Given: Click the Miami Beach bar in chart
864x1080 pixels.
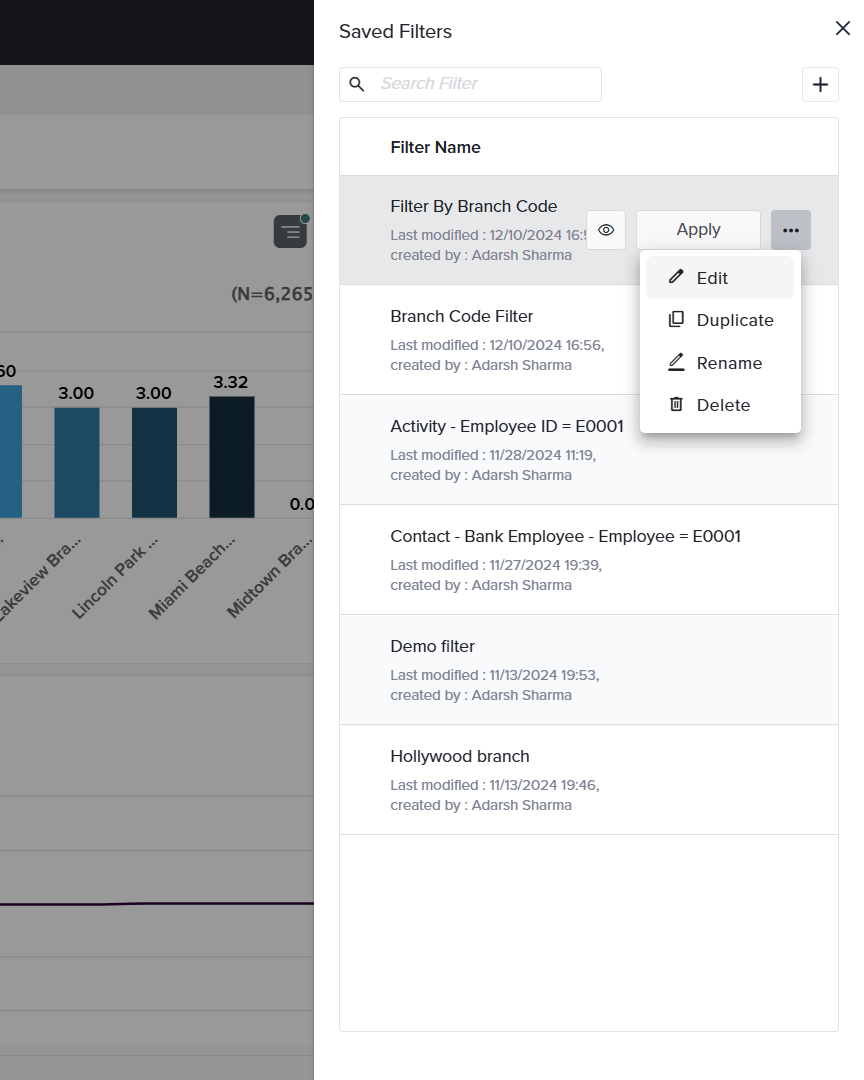Looking at the screenshot, I should point(231,457).
